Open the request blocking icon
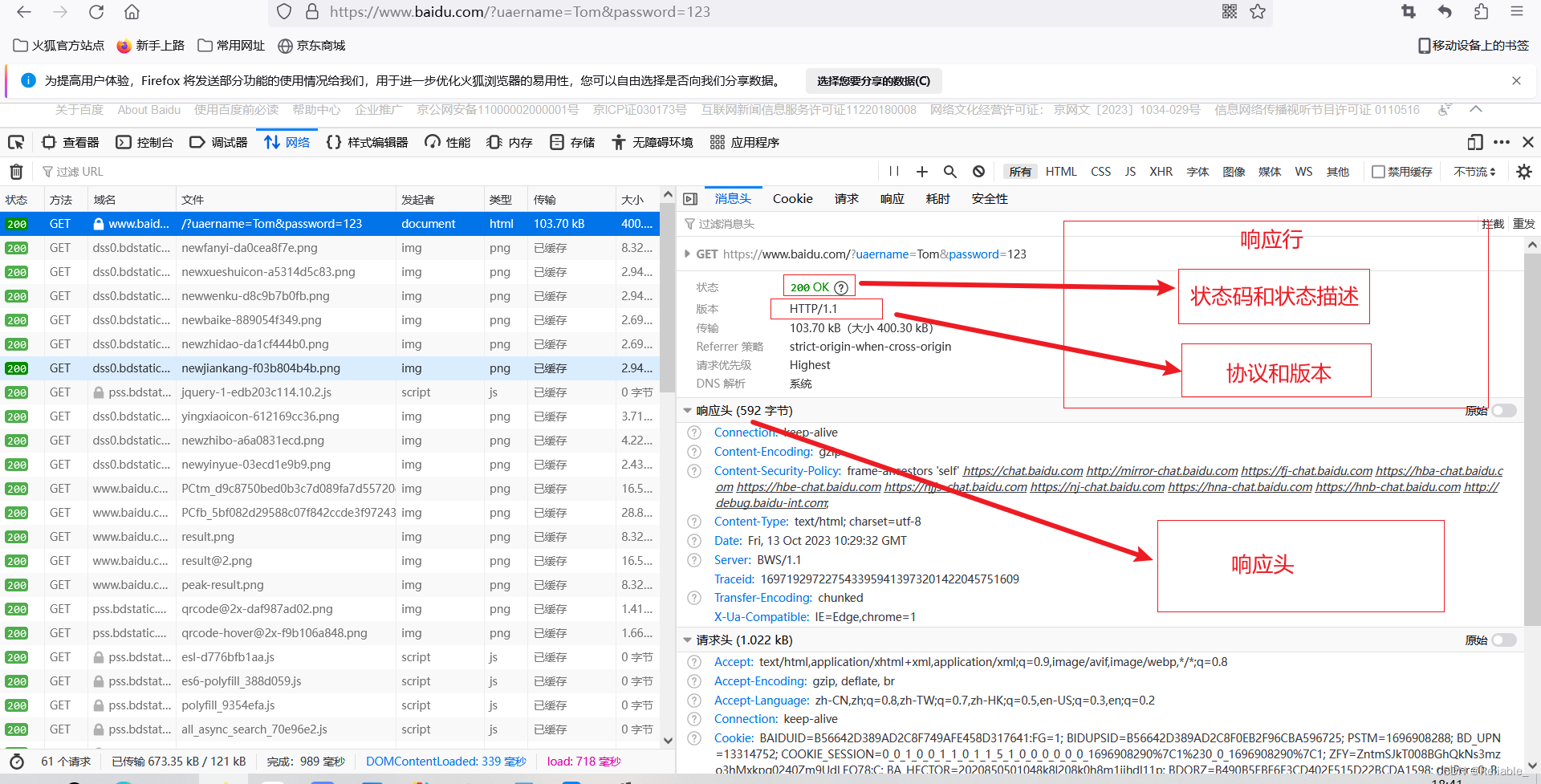Screen dimensions: 1541x784 978,171
